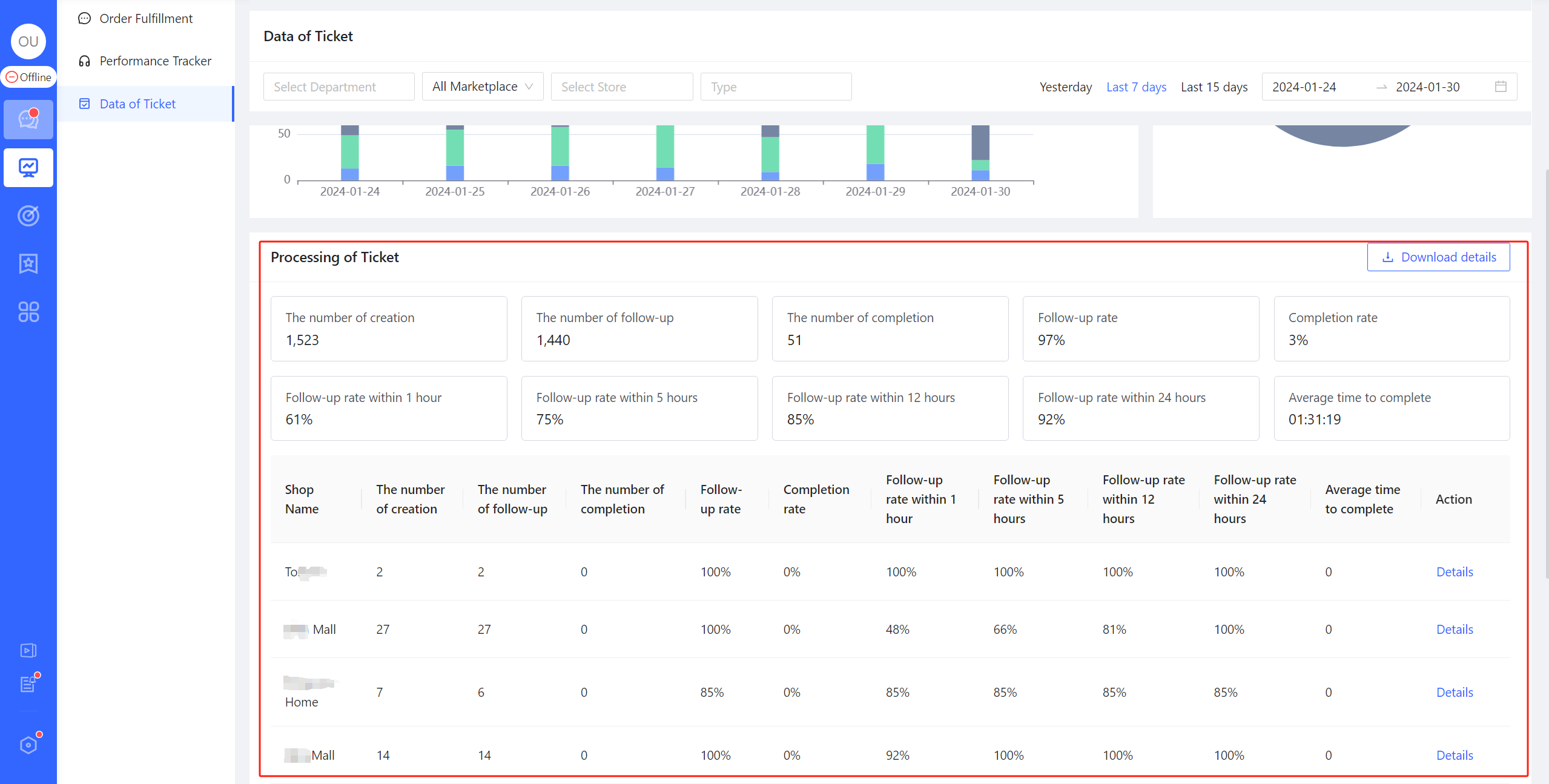Open the calendar icon in date picker

pos(1501,87)
